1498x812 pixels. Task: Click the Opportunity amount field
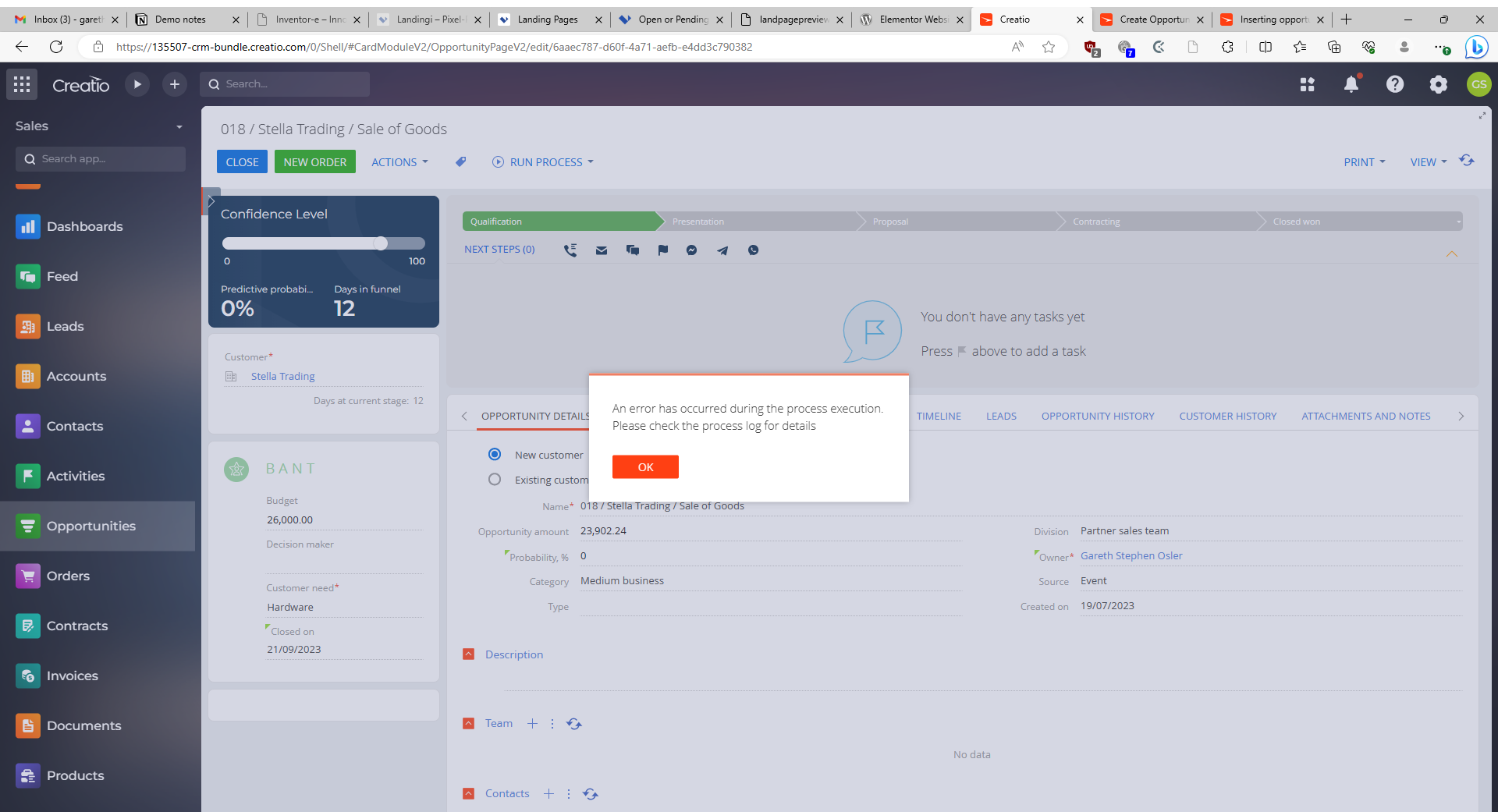770,531
